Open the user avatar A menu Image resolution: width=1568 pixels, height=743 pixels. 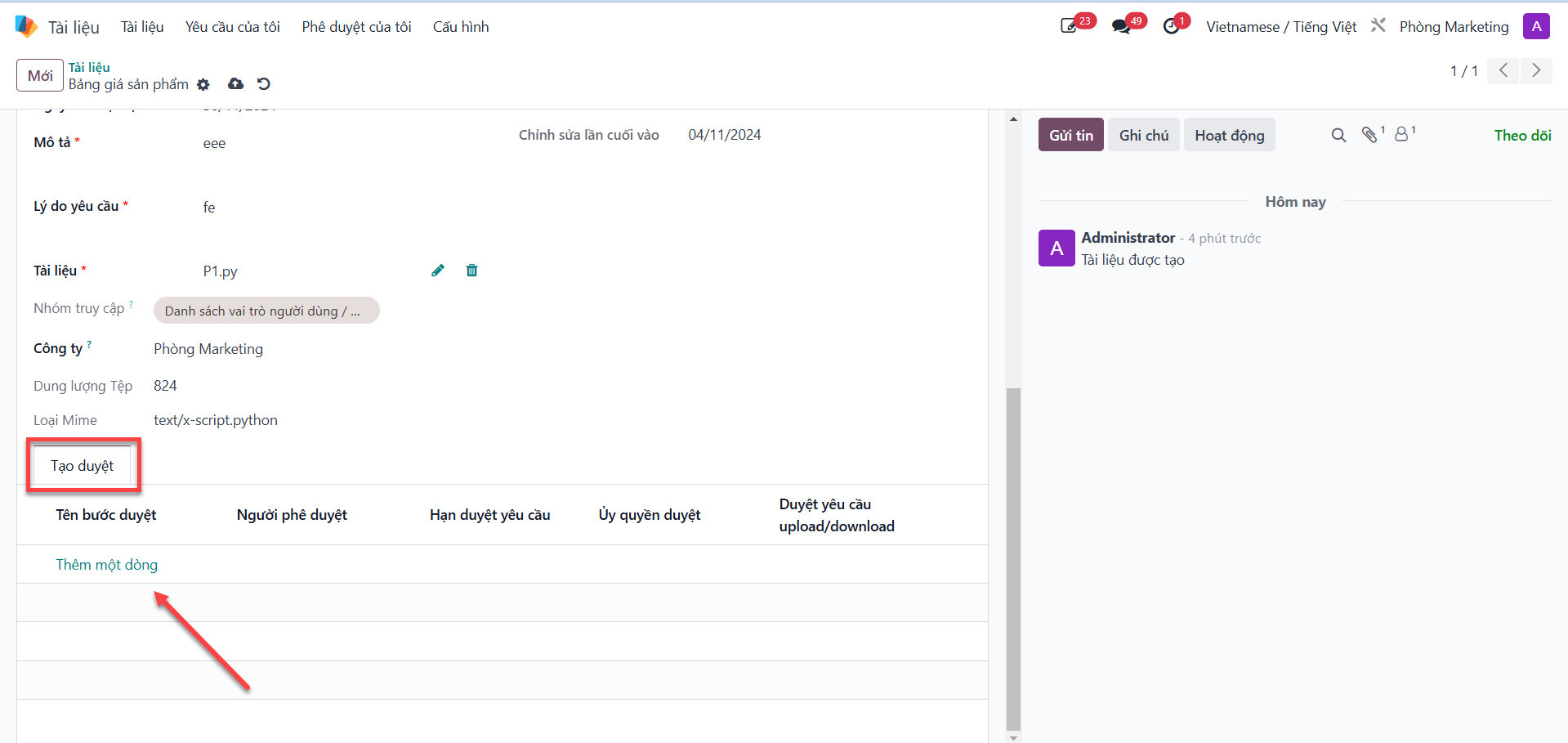(1536, 26)
